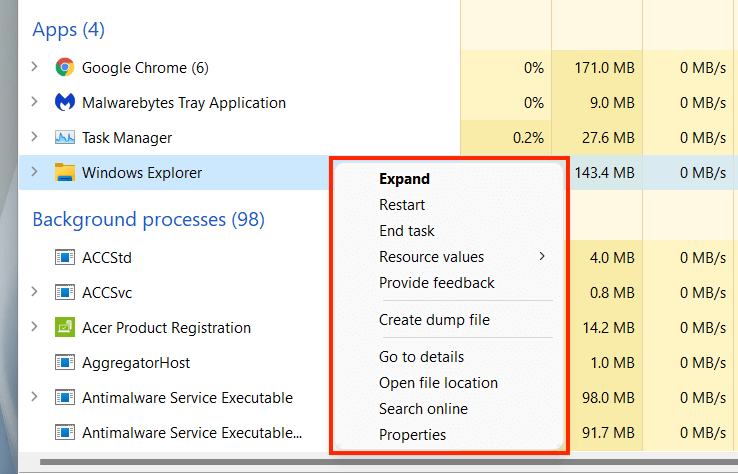Select Restart from the context menu
The width and height of the screenshot is (738, 474).
click(401, 205)
